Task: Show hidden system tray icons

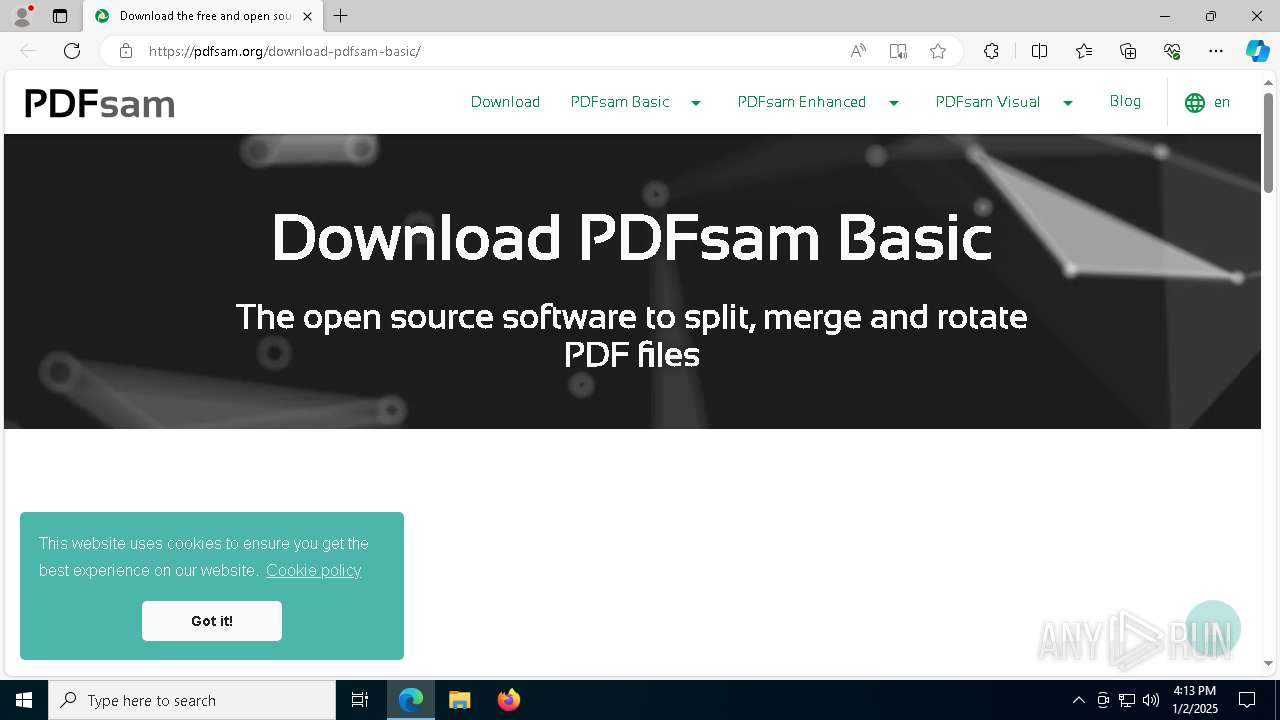Action: 1079,700
